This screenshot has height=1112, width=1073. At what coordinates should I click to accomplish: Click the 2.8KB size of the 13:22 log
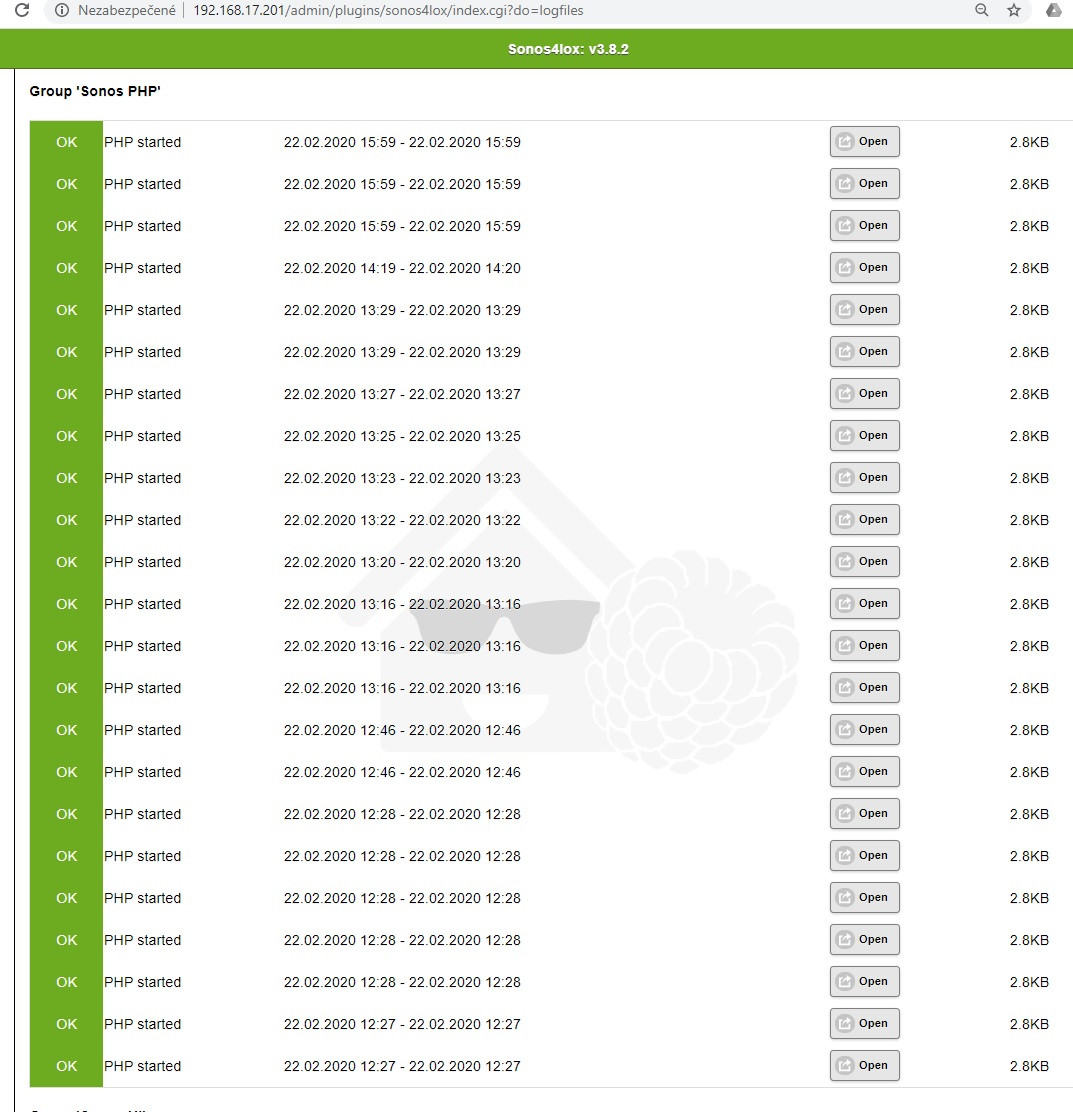[1029, 520]
